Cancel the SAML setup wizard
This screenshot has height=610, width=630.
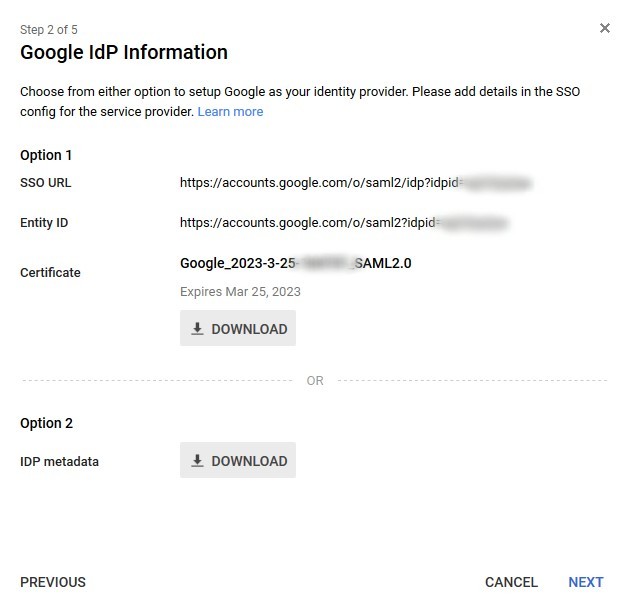(x=511, y=582)
